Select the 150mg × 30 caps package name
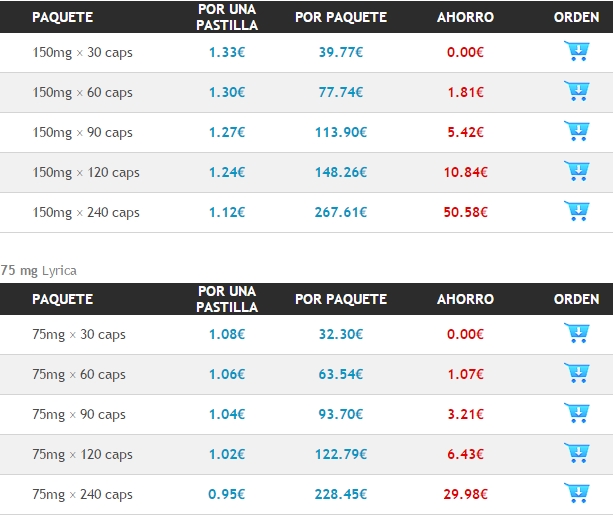This screenshot has height=516, width=613. [82, 53]
